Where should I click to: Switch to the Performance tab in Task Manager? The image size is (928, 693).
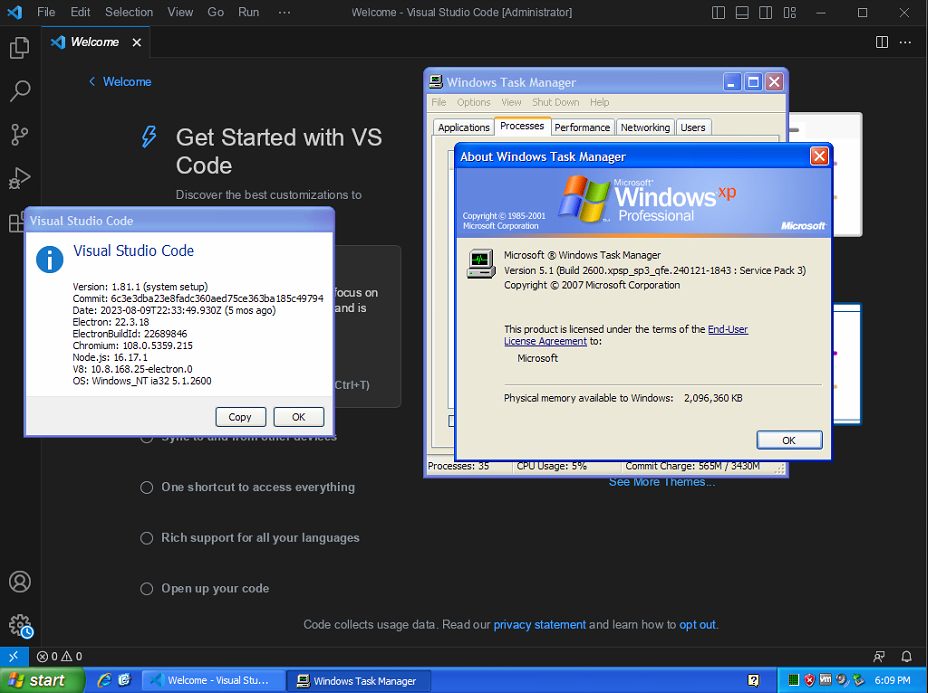pyautogui.click(x=582, y=127)
